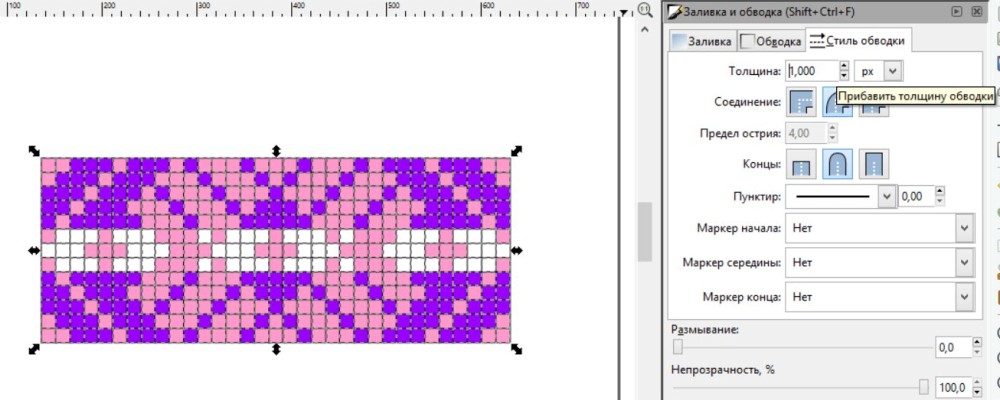
Task: Switch to the Заливка tab
Action: coord(702,41)
